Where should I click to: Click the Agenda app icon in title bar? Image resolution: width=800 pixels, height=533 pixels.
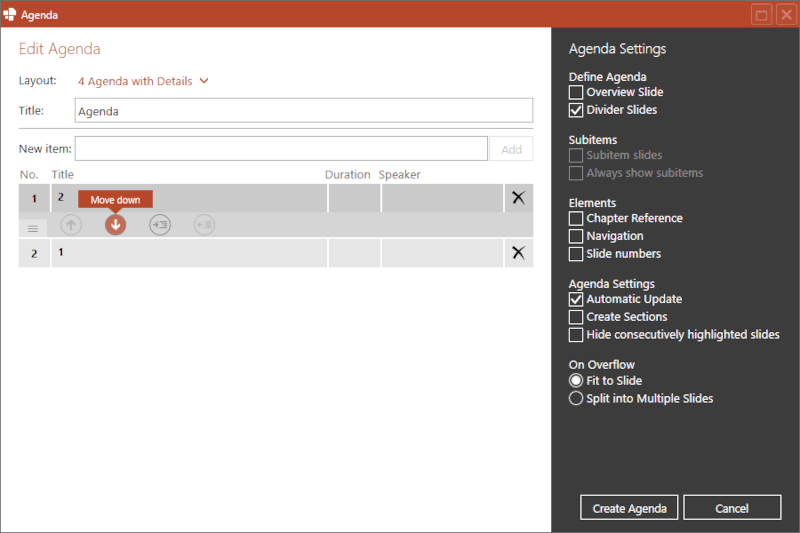click(10, 14)
